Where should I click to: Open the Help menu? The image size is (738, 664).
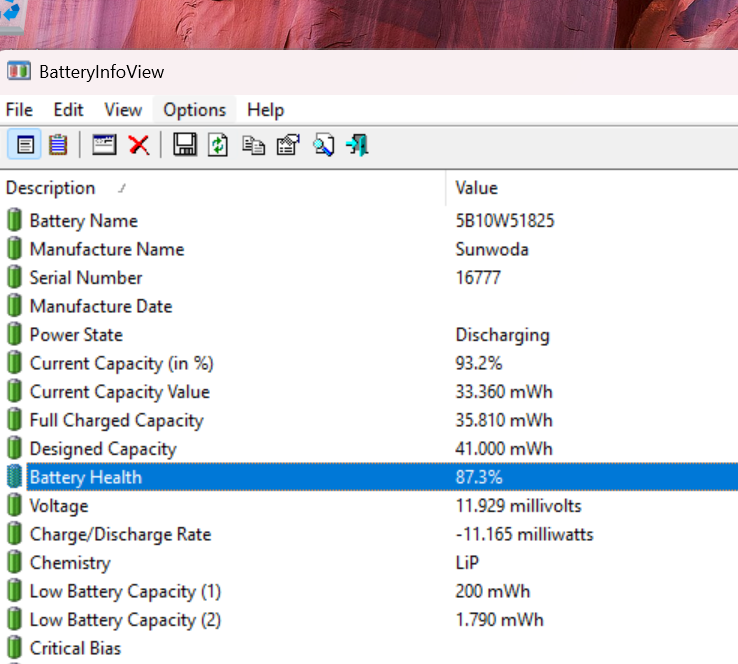click(265, 110)
